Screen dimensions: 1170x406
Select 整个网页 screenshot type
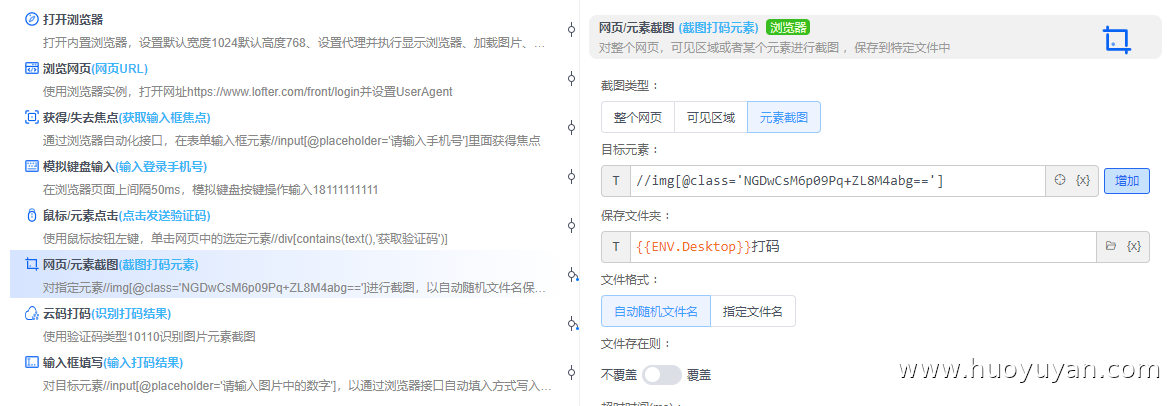(x=638, y=117)
